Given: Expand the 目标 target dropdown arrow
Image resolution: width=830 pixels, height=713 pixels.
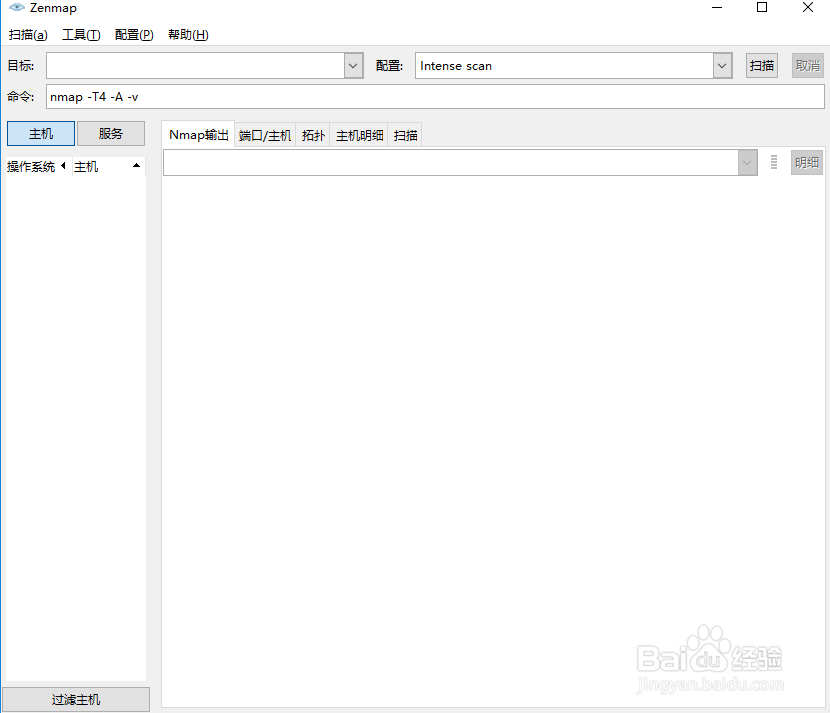Looking at the screenshot, I should pos(354,66).
